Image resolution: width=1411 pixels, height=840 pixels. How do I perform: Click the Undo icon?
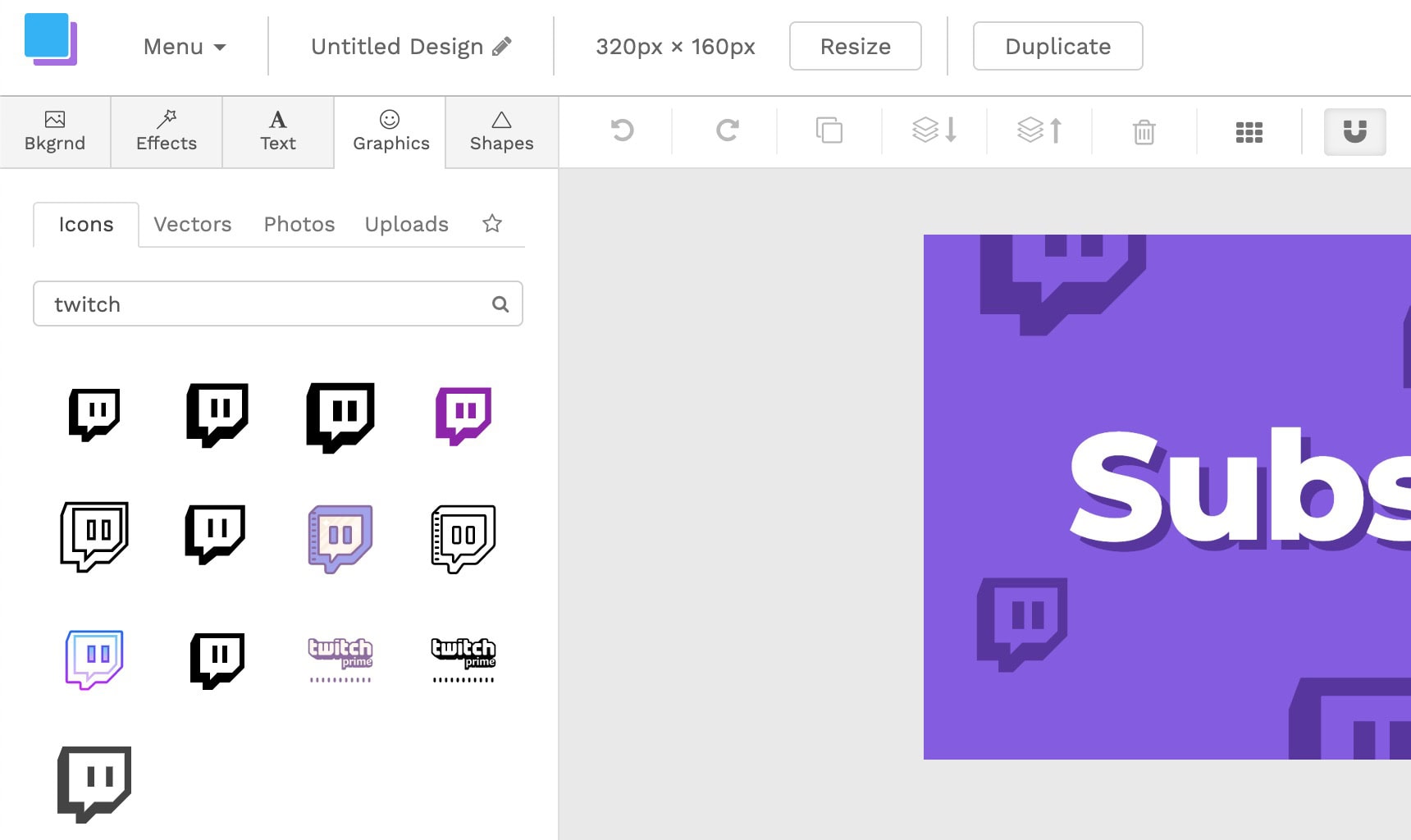(x=622, y=130)
